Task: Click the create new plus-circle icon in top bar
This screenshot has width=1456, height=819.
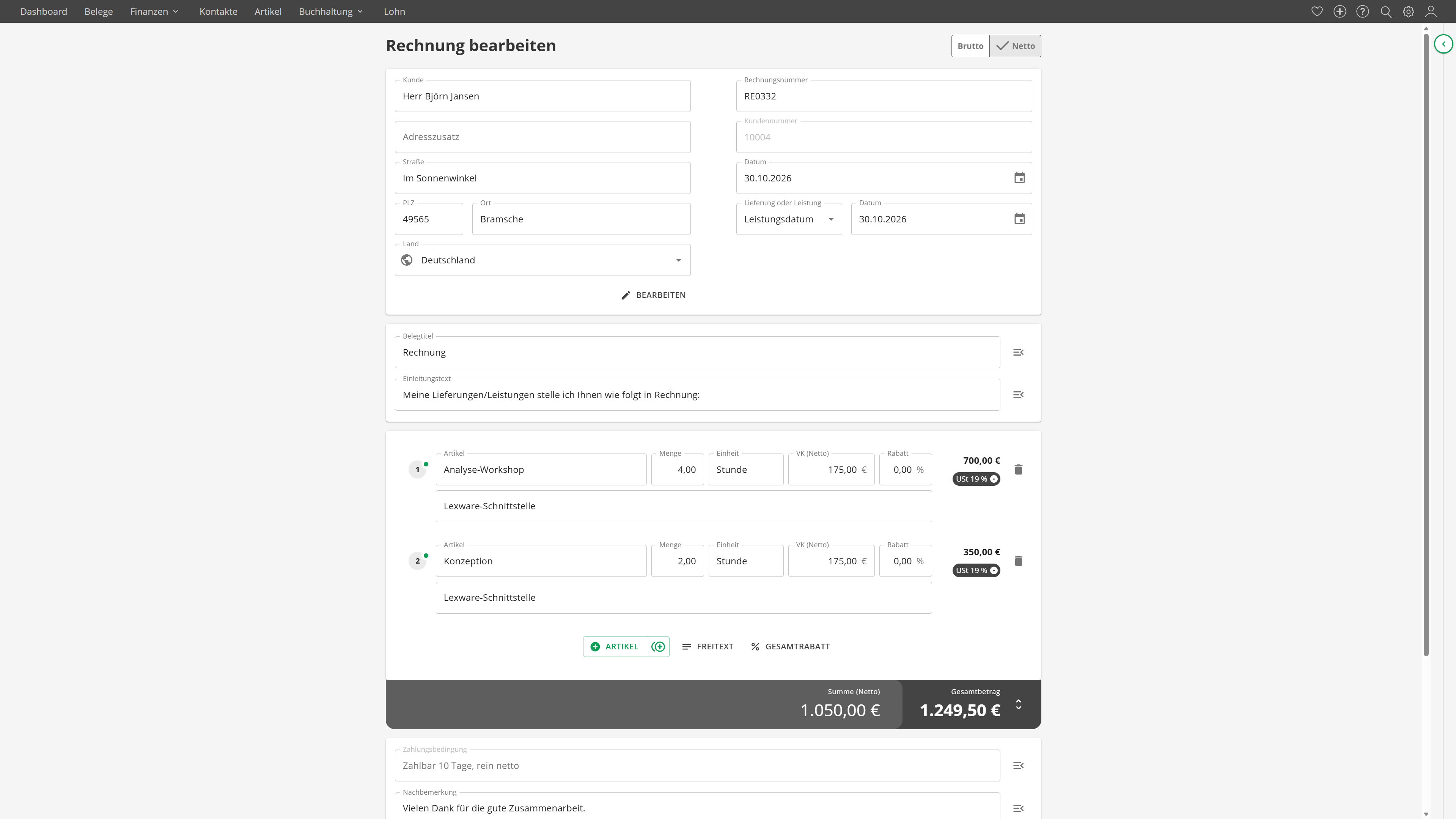Action: tap(1340, 11)
